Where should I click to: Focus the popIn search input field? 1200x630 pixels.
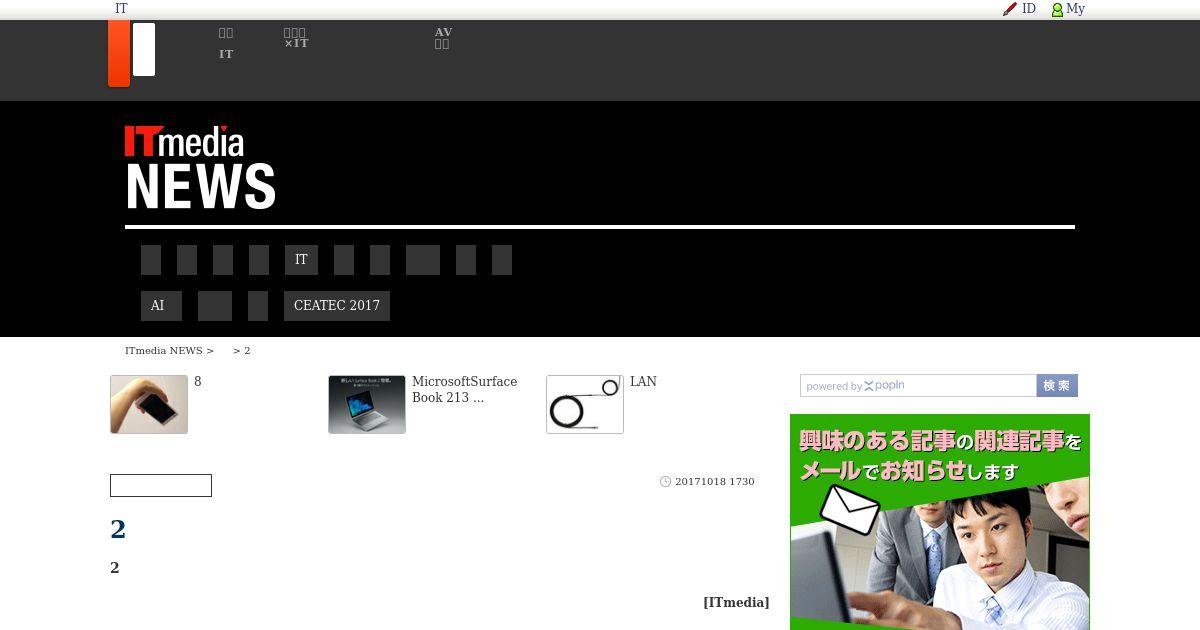918,386
